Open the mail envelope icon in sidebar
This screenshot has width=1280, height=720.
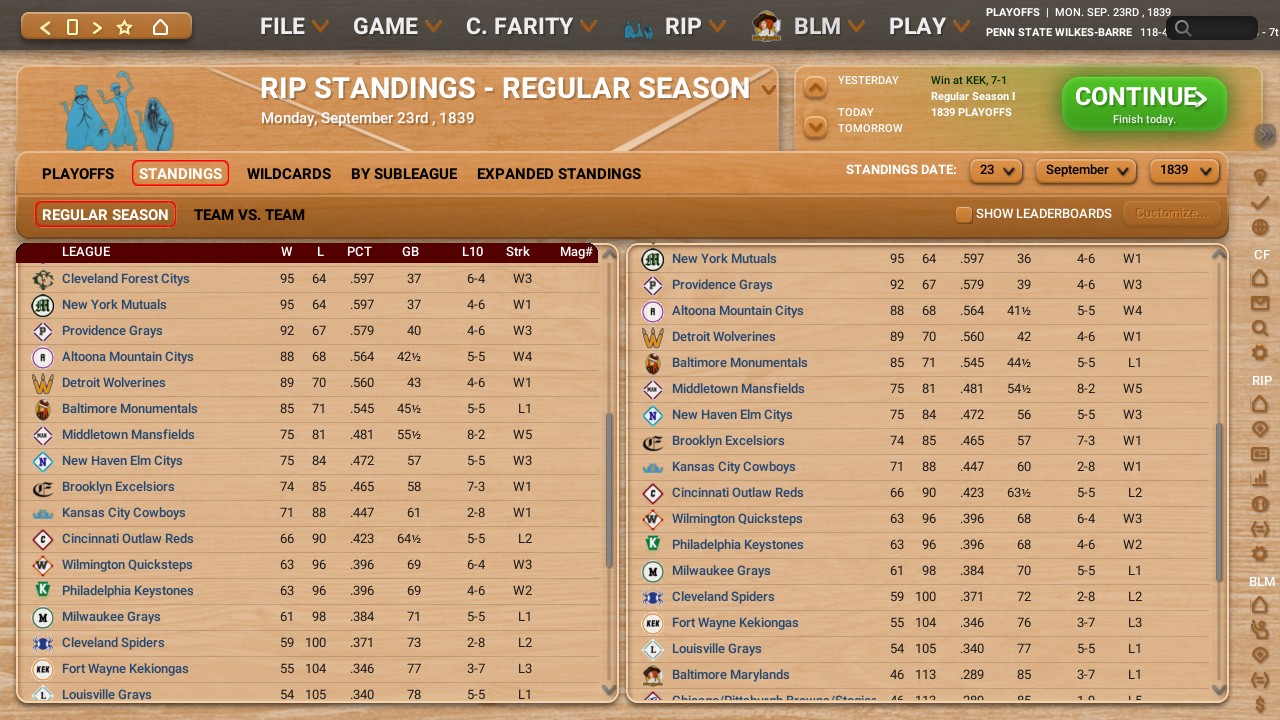point(1260,303)
